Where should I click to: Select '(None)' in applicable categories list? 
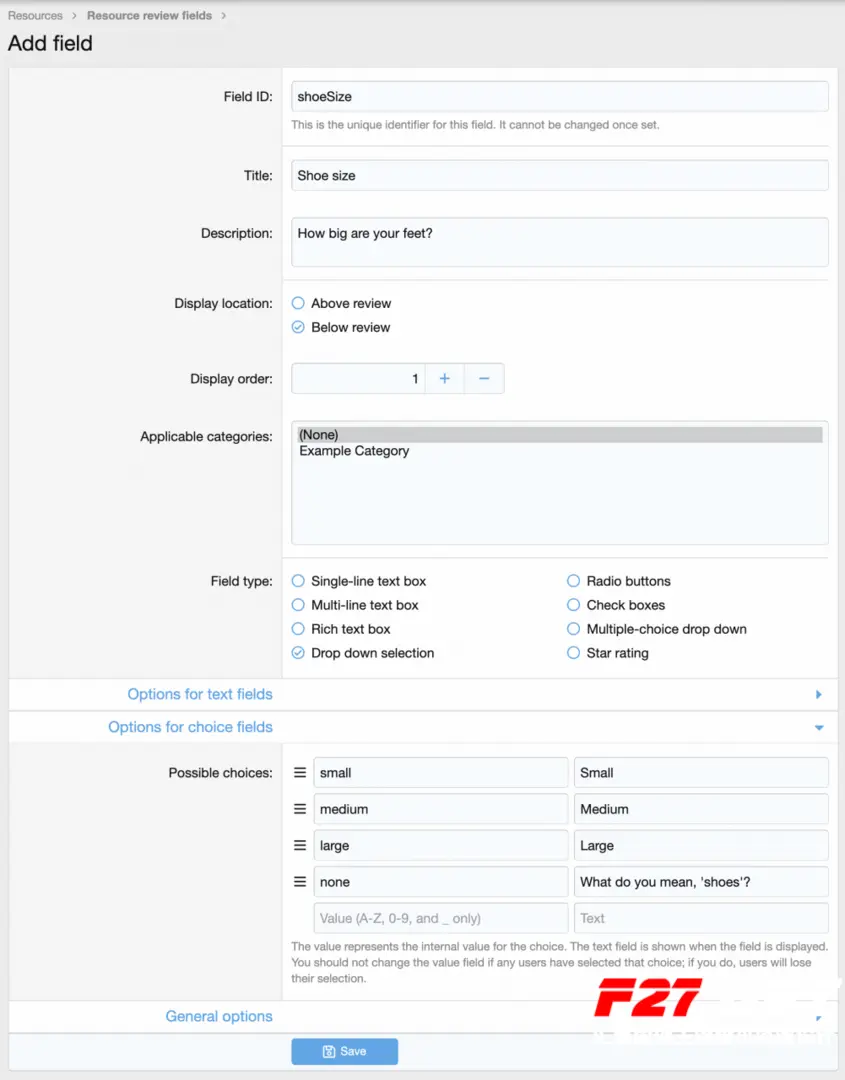[560, 435]
